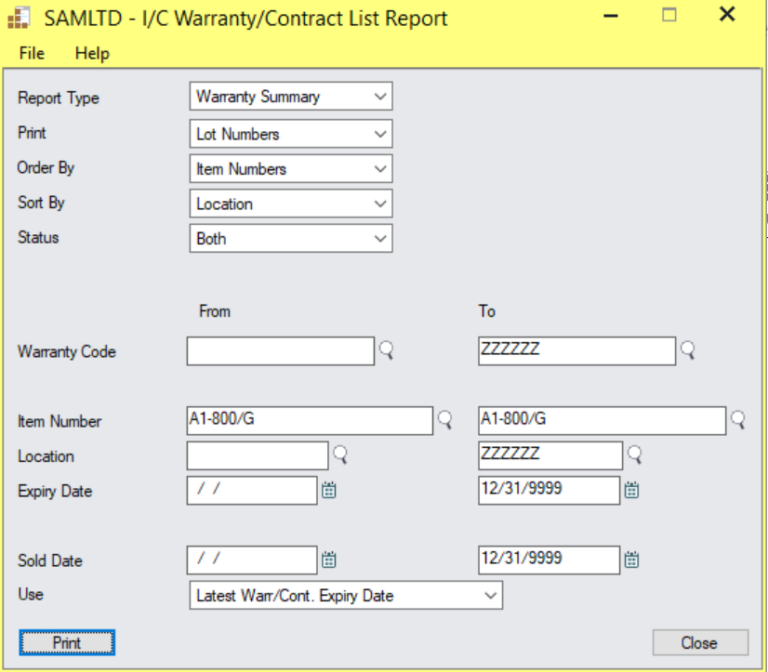Click the Item Number From finder icon
The image size is (768, 672).
445,420
